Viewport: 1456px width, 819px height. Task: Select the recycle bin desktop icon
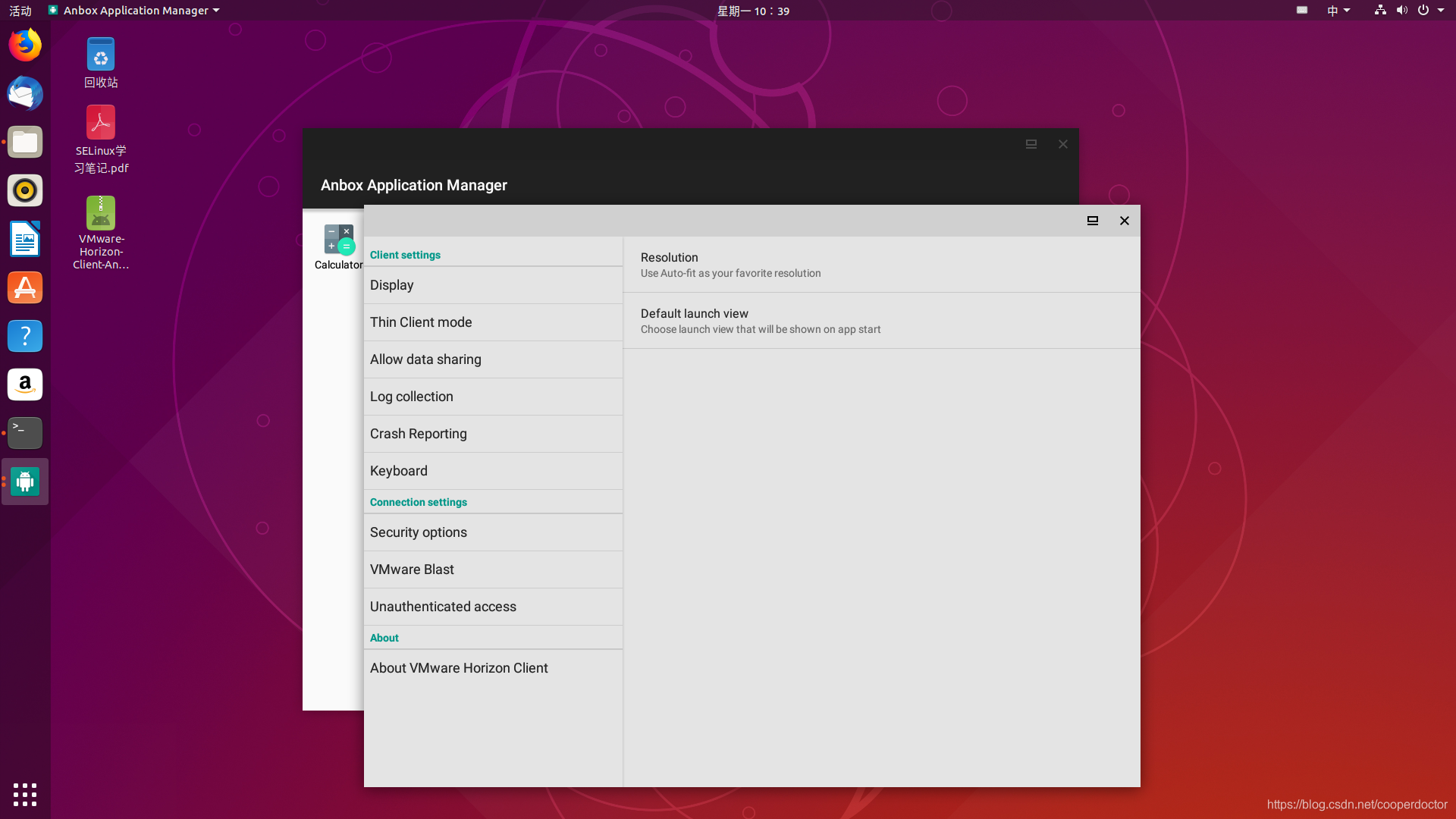[x=101, y=63]
